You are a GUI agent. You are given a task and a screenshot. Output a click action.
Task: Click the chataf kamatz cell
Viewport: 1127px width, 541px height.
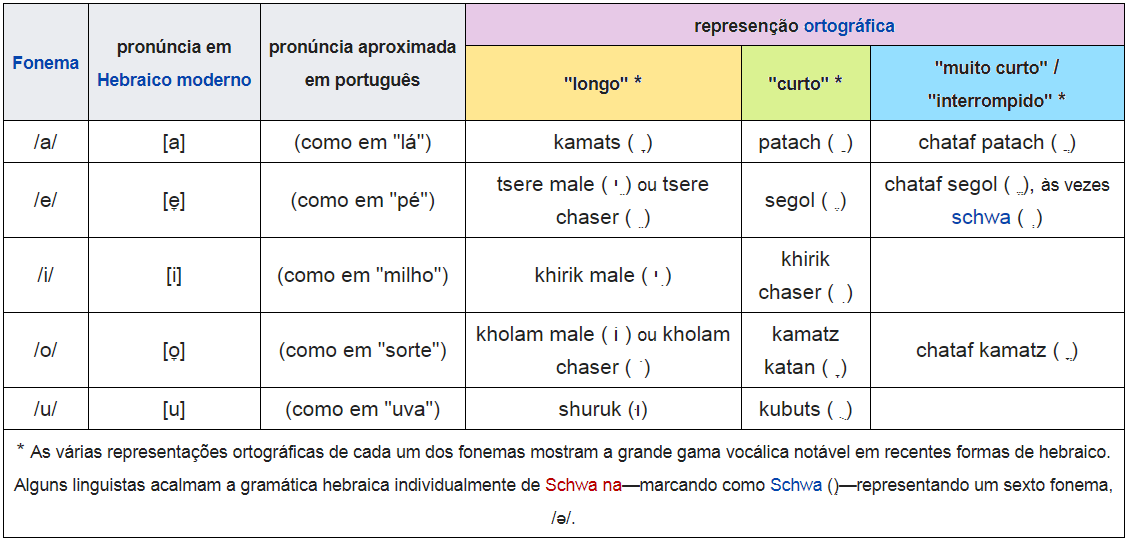click(x=996, y=351)
